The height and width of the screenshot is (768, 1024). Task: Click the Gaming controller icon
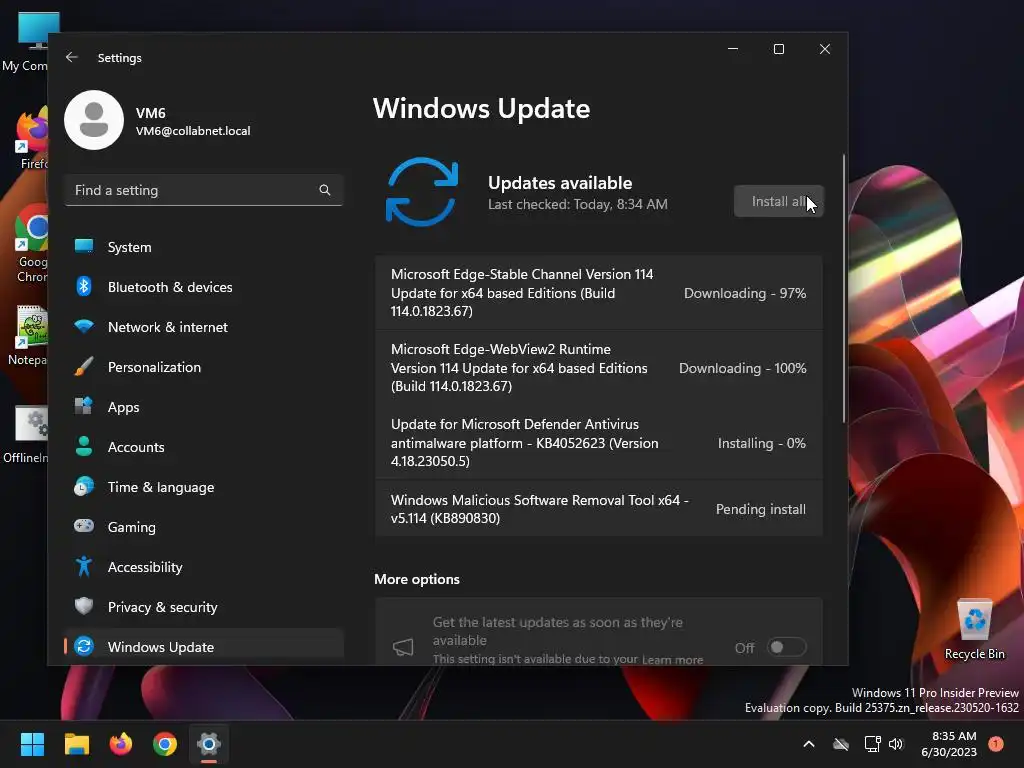84,526
